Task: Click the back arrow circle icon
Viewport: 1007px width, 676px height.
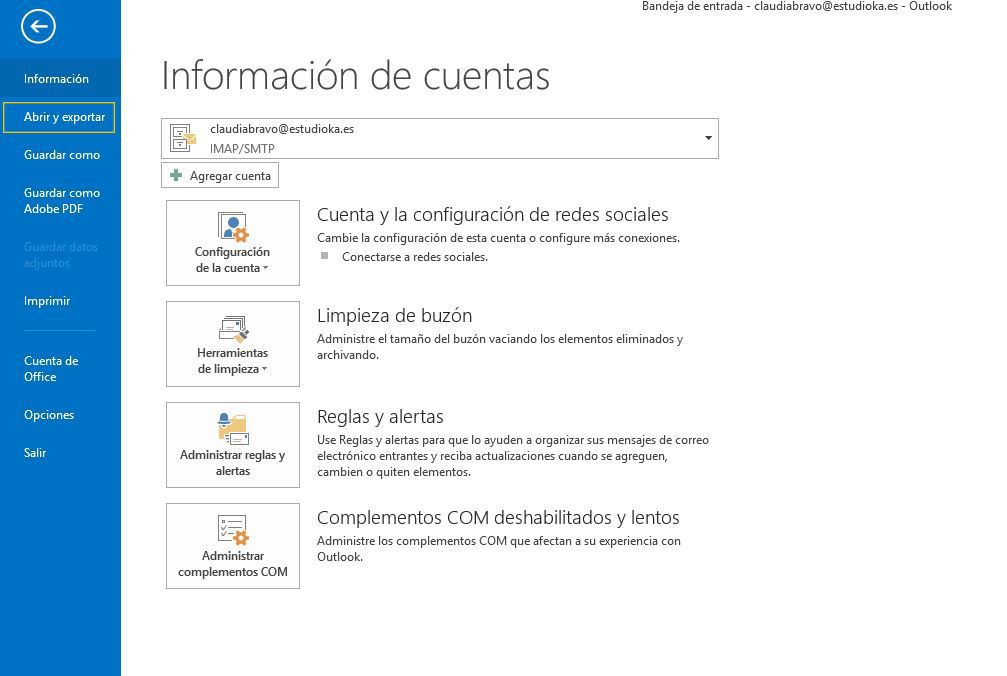Action: [x=38, y=26]
